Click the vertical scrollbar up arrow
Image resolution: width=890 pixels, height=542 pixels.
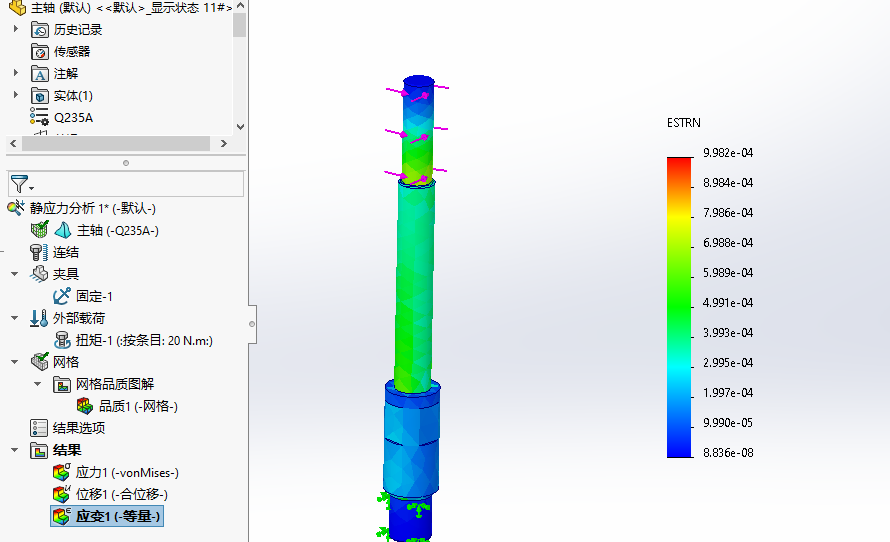240,6
